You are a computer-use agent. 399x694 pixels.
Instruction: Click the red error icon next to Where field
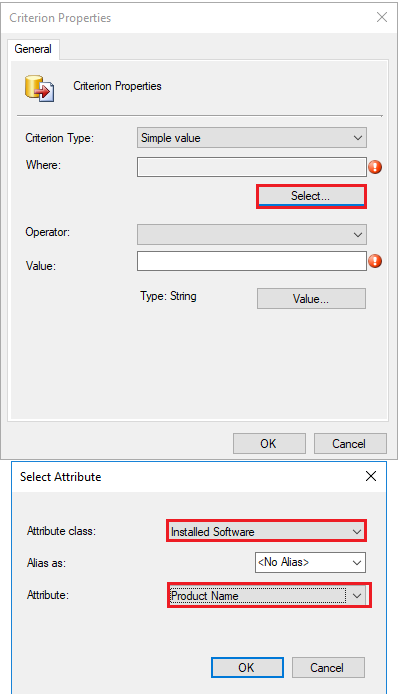(x=375, y=167)
